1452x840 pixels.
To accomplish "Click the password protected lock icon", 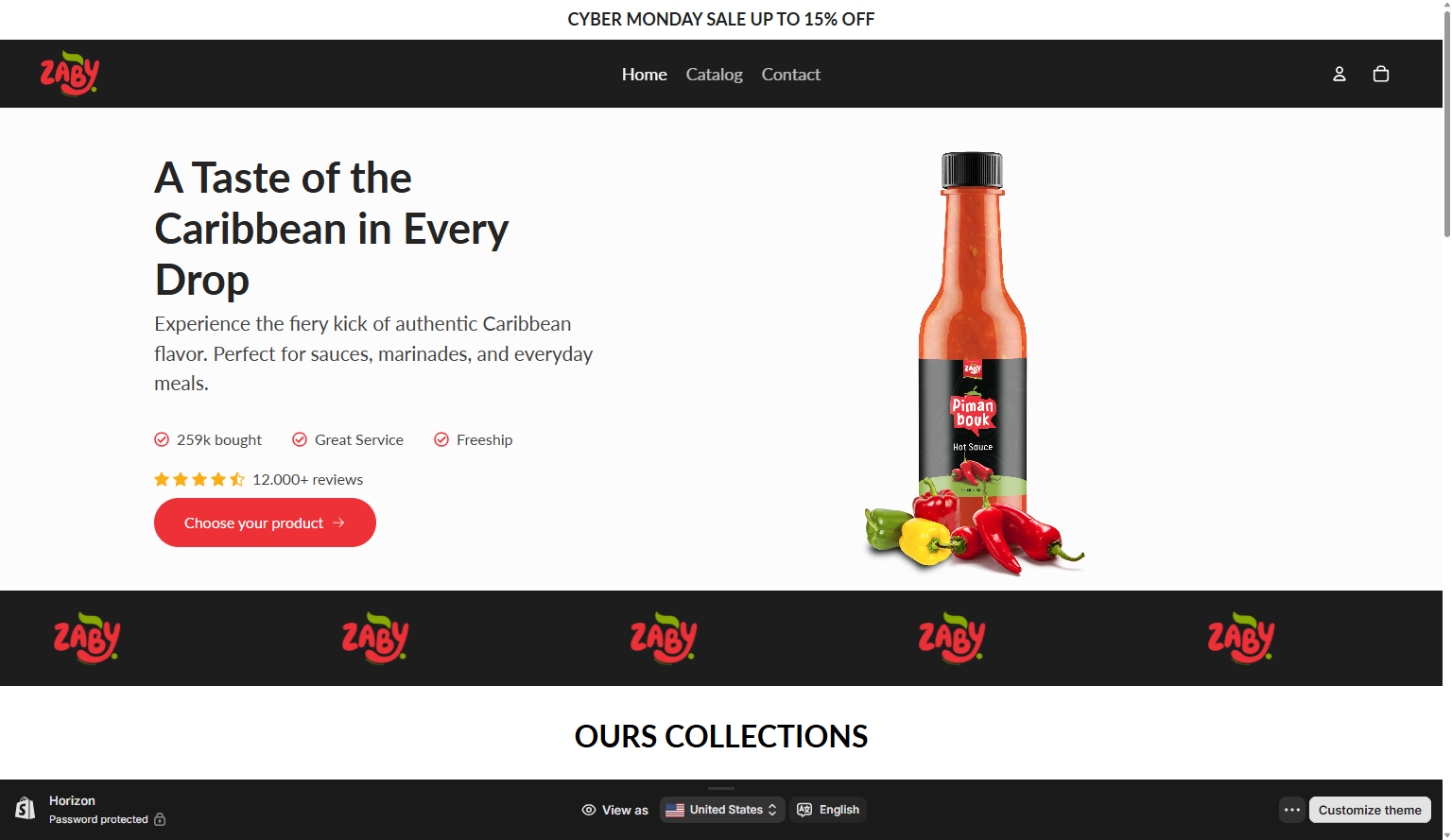I will click(160, 819).
